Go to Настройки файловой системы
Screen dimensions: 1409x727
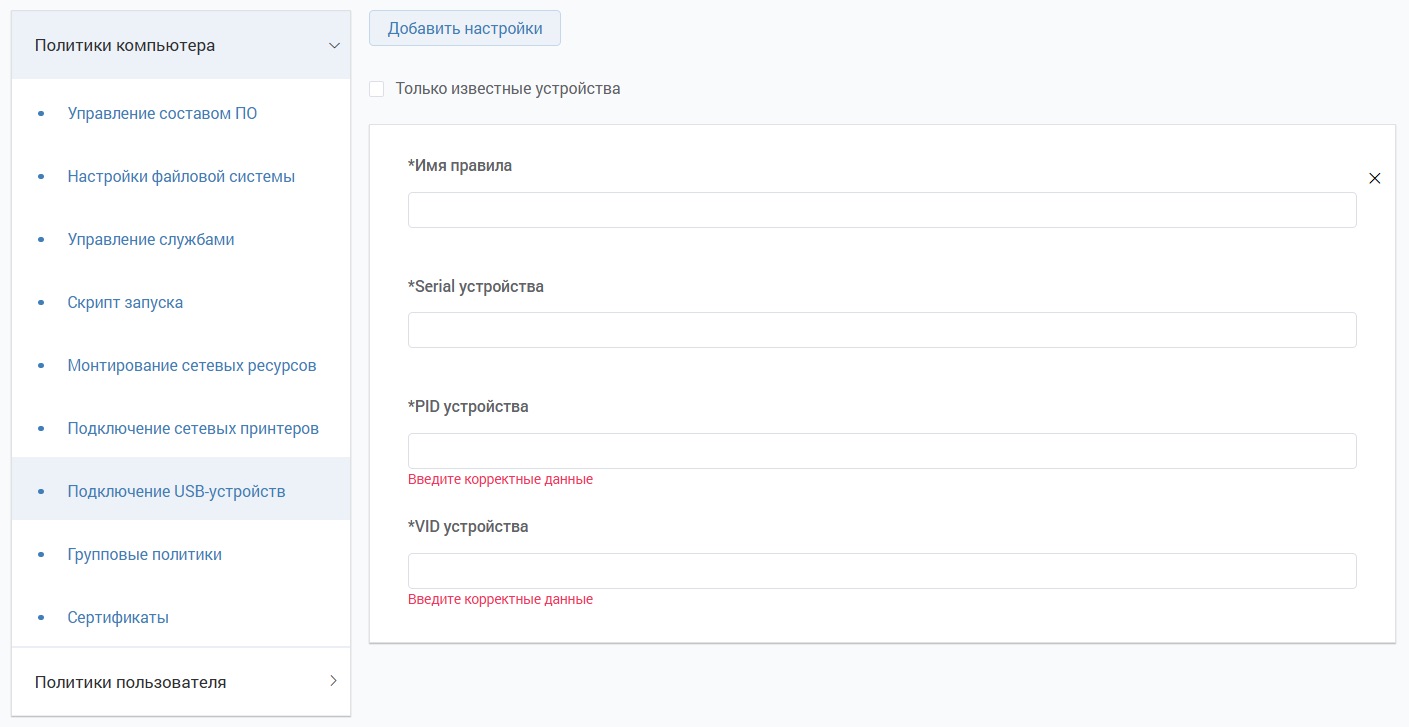pyautogui.click(x=181, y=177)
